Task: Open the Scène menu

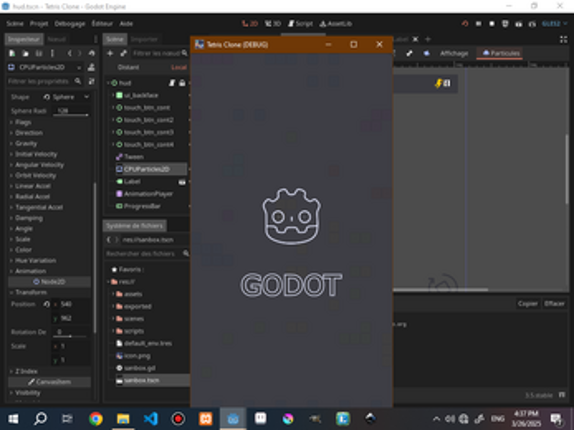Action: (15, 24)
